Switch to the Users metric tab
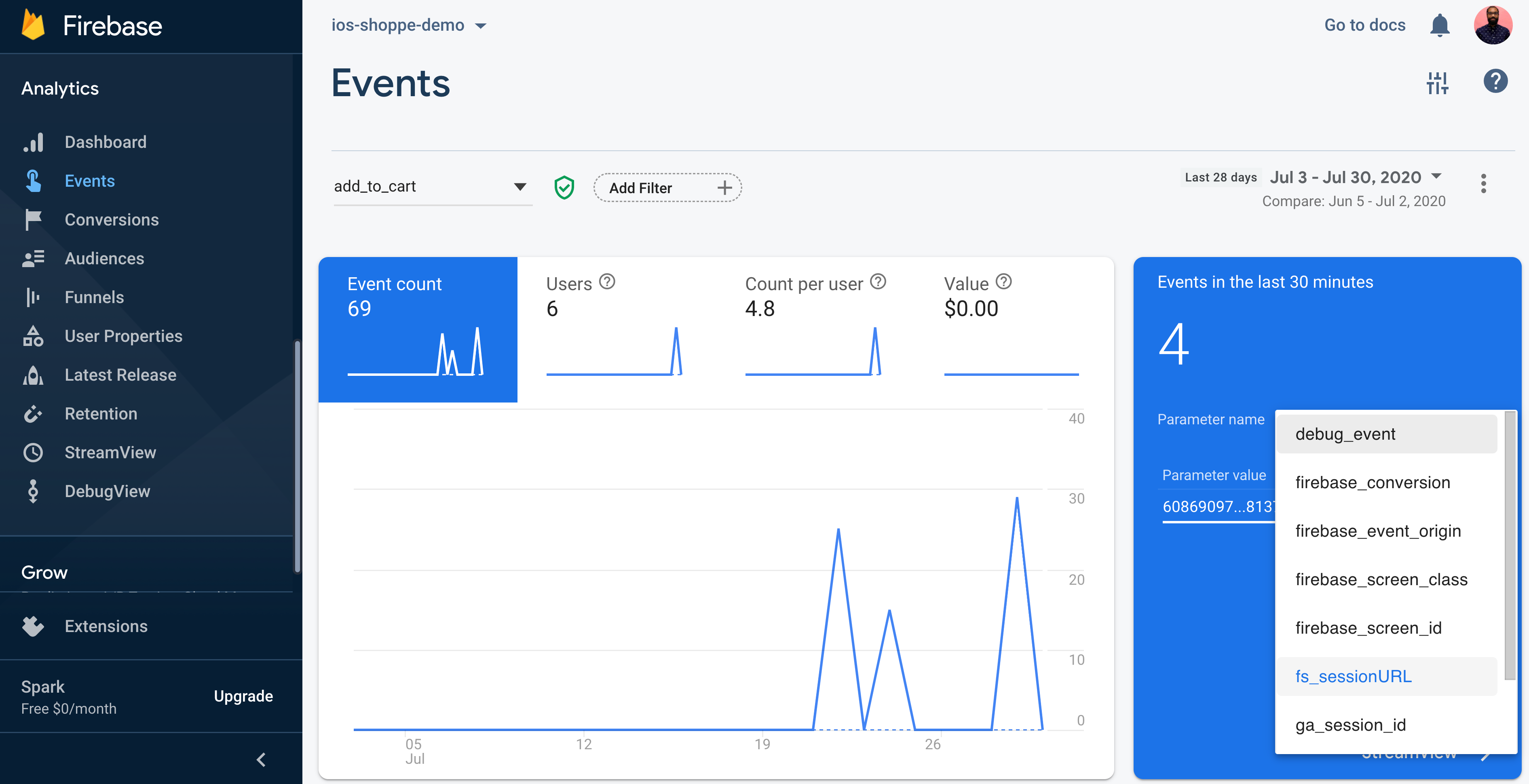This screenshot has height=784, width=1529. [617, 329]
